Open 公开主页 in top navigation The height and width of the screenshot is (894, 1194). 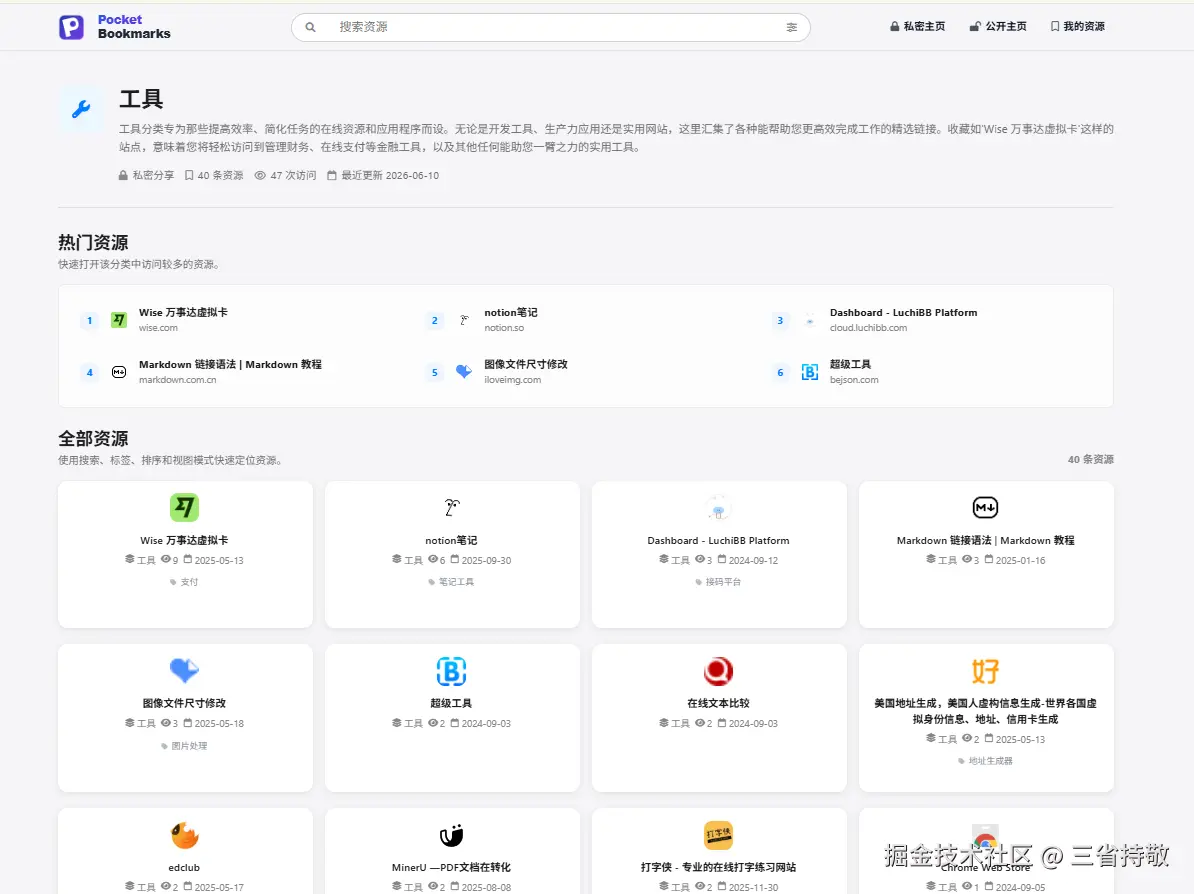pyautogui.click(x=998, y=27)
